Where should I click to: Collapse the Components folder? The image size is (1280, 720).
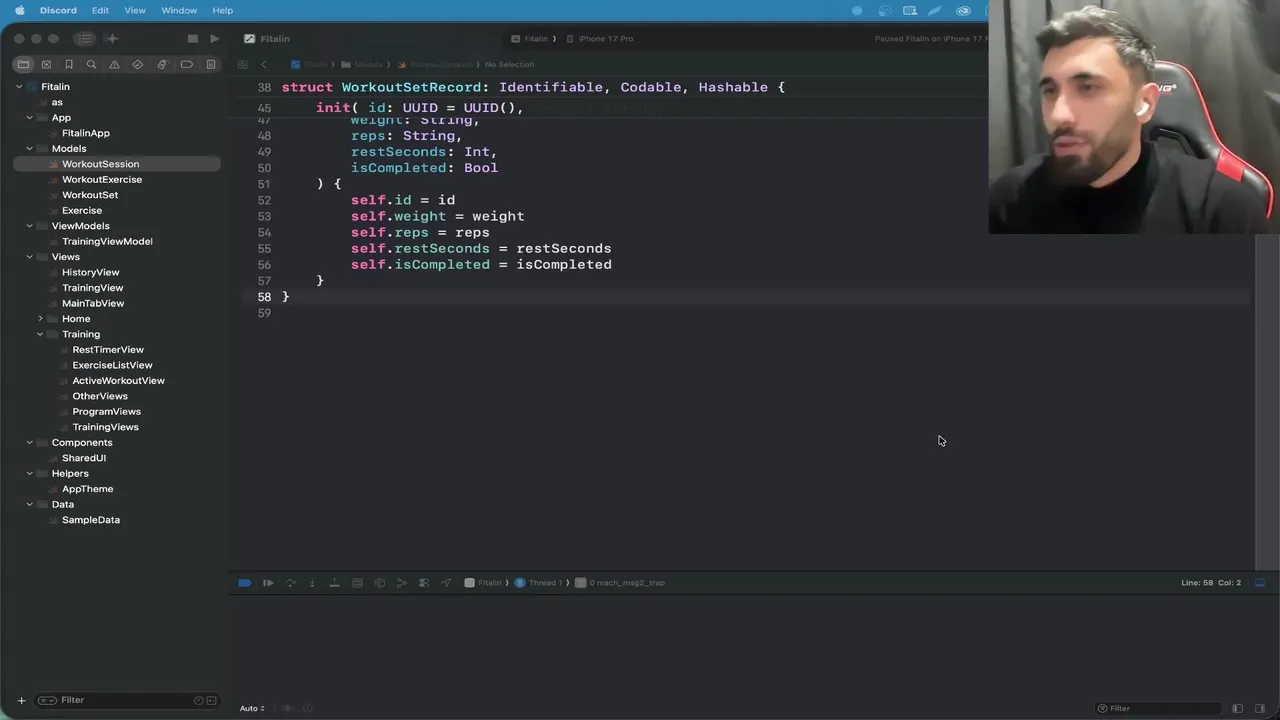29,443
